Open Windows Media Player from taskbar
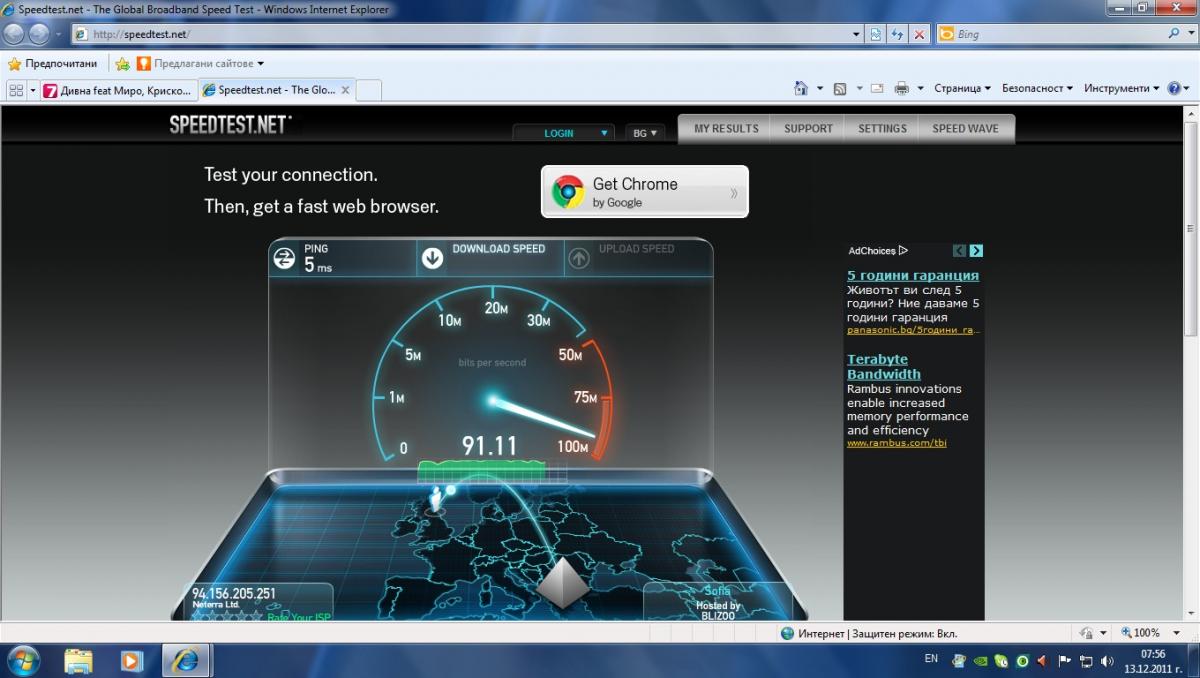This screenshot has height=678, width=1200. tap(131, 660)
